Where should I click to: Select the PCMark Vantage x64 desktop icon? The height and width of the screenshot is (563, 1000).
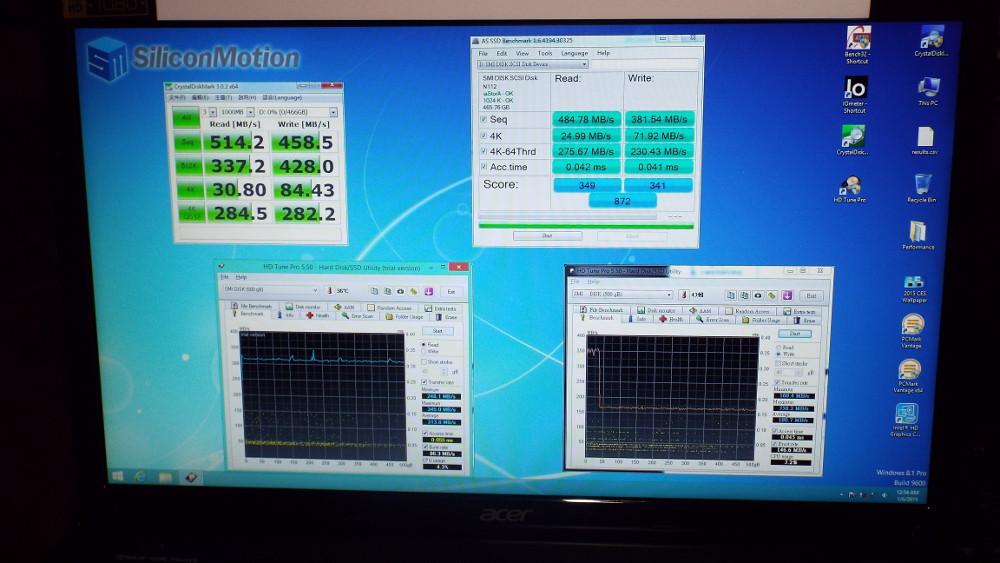point(909,376)
